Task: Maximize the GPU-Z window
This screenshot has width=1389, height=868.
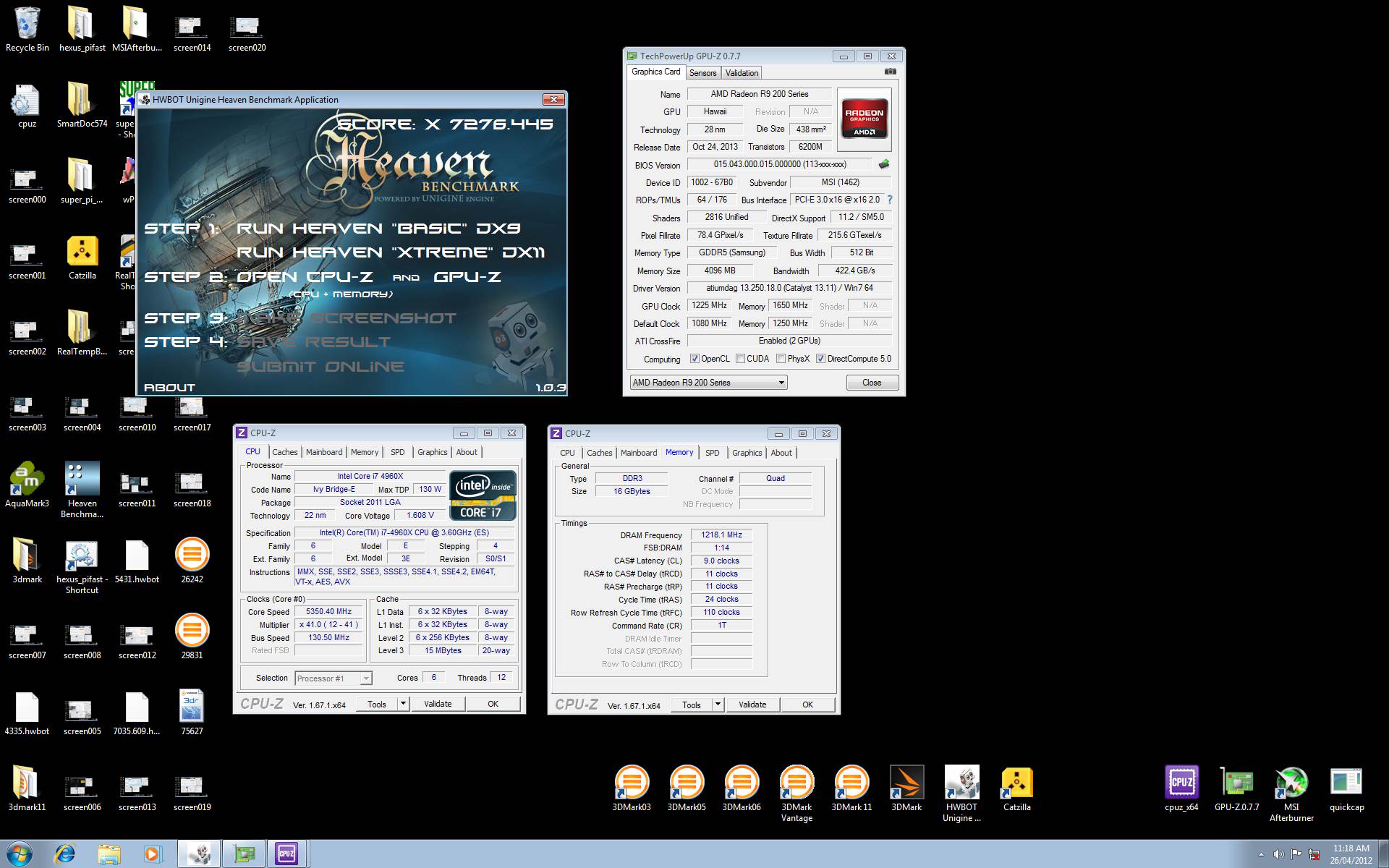Action: 867,56
